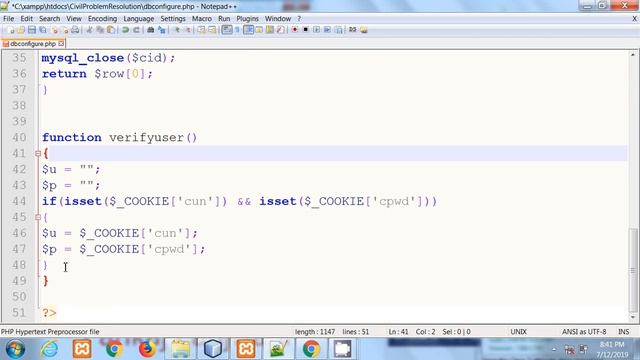Toggle the INS insert mode indicator
Image resolution: width=640 pixels, height=360 pixels.
624,332
